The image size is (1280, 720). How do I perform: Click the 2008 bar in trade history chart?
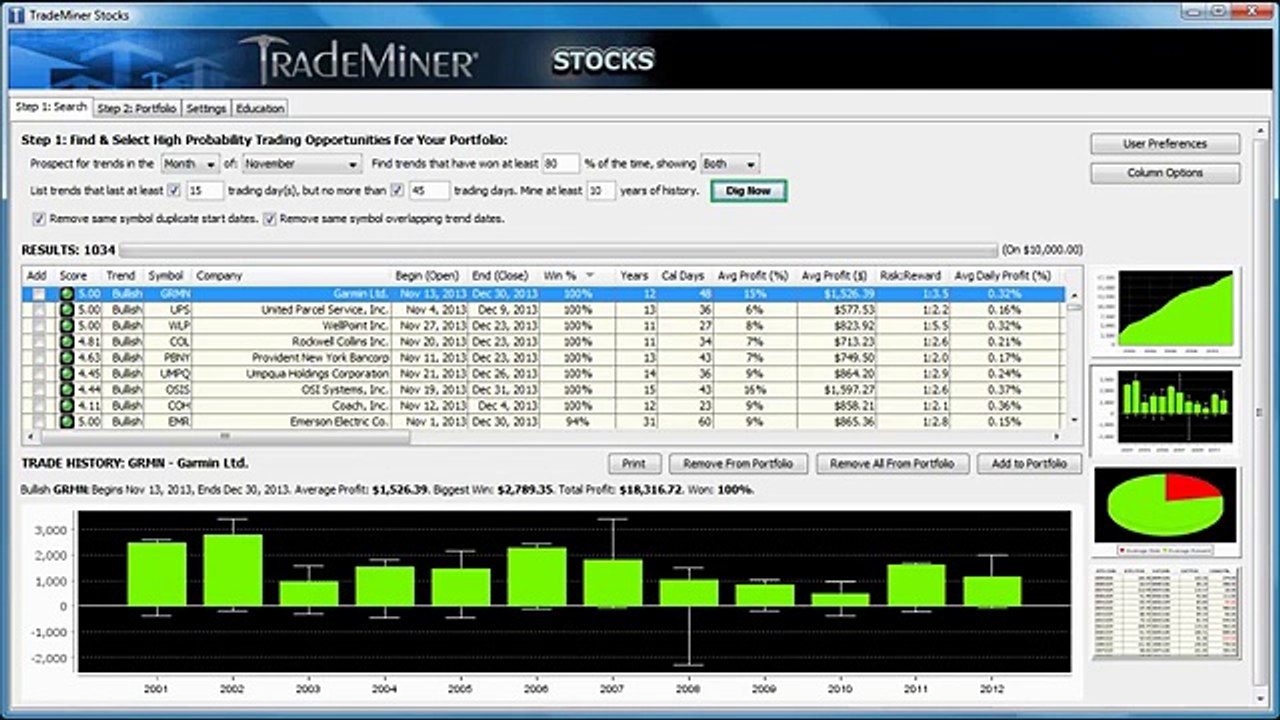688,593
